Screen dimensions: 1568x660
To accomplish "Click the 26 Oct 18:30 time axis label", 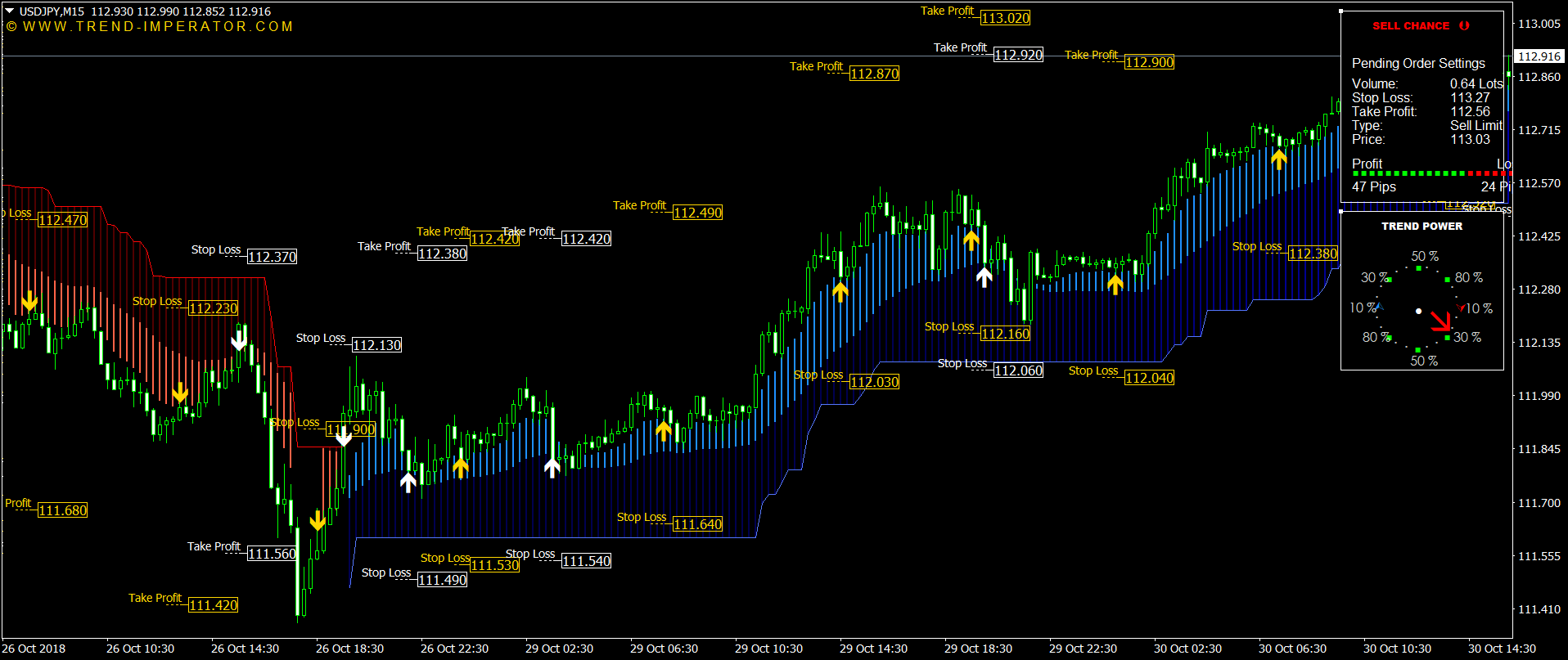I will [349, 649].
